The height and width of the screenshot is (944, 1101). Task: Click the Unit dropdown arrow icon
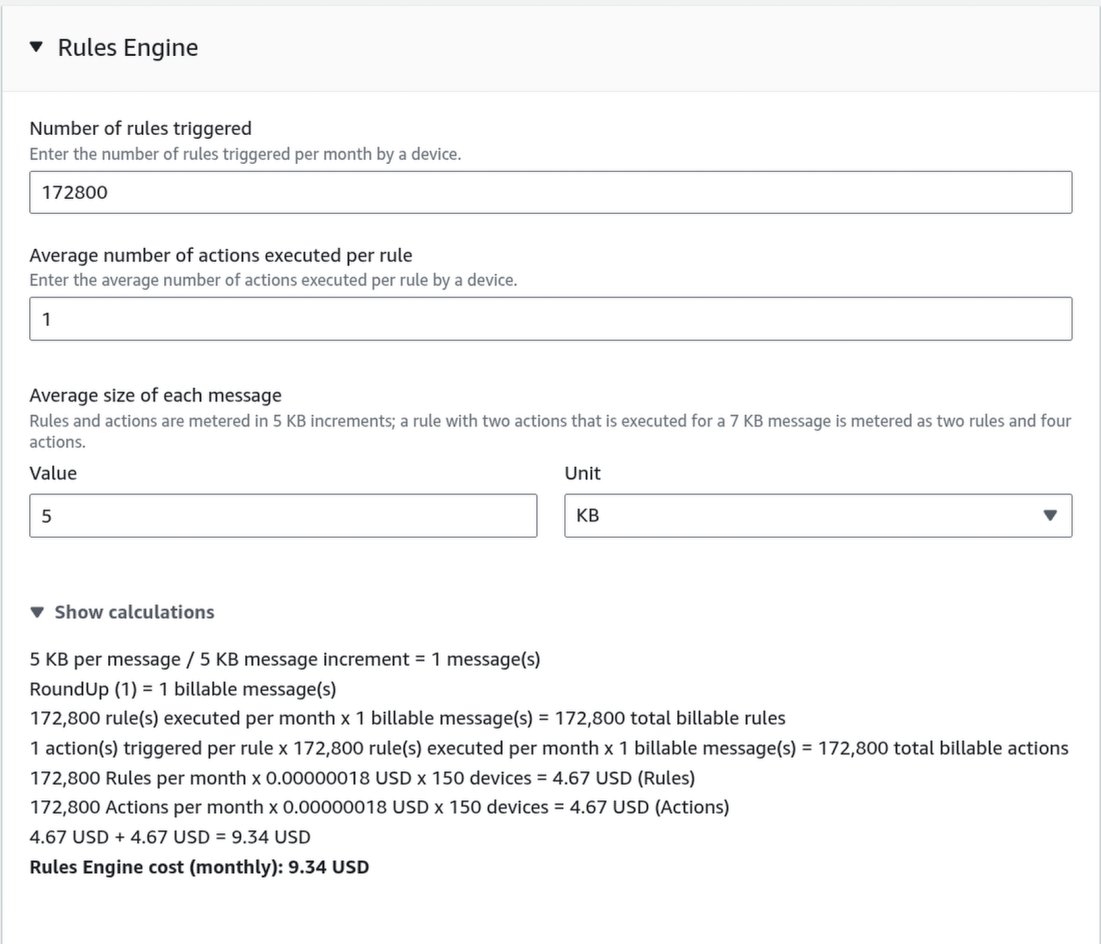point(1049,516)
